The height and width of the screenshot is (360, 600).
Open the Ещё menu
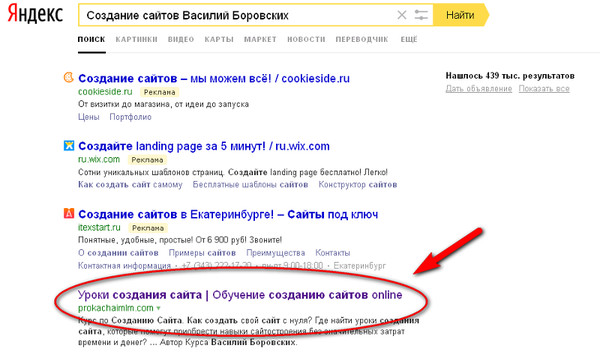pyautogui.click(x=409, y=39)
